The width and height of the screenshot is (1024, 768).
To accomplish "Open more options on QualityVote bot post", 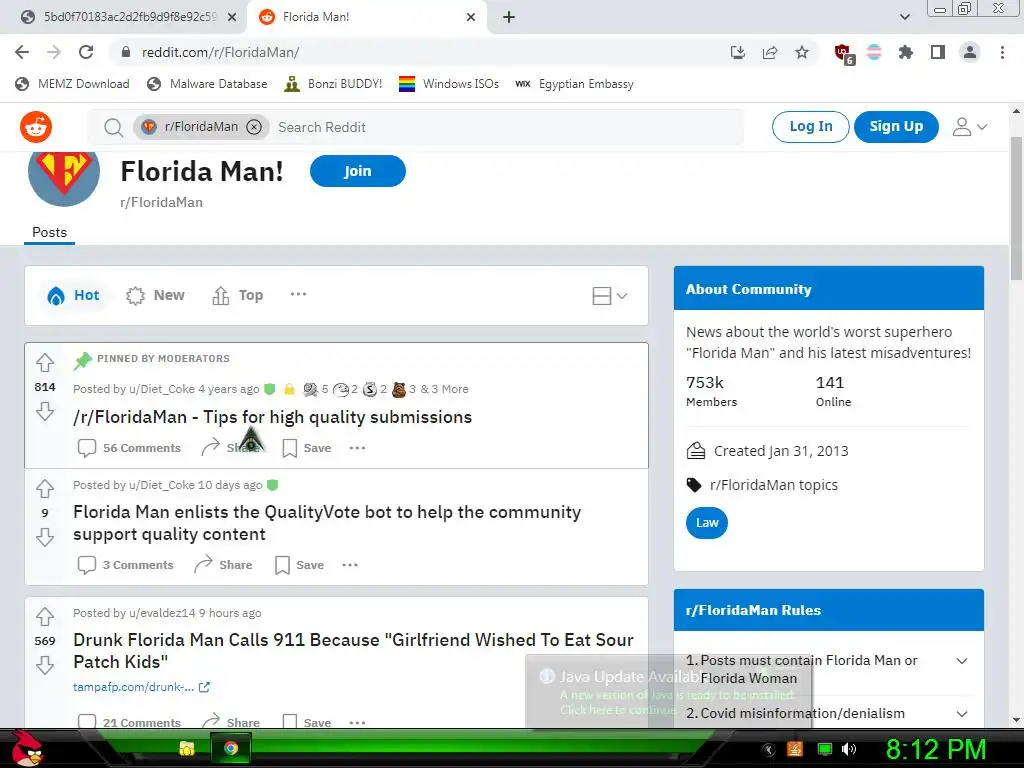I will click(x=350, y=565).
